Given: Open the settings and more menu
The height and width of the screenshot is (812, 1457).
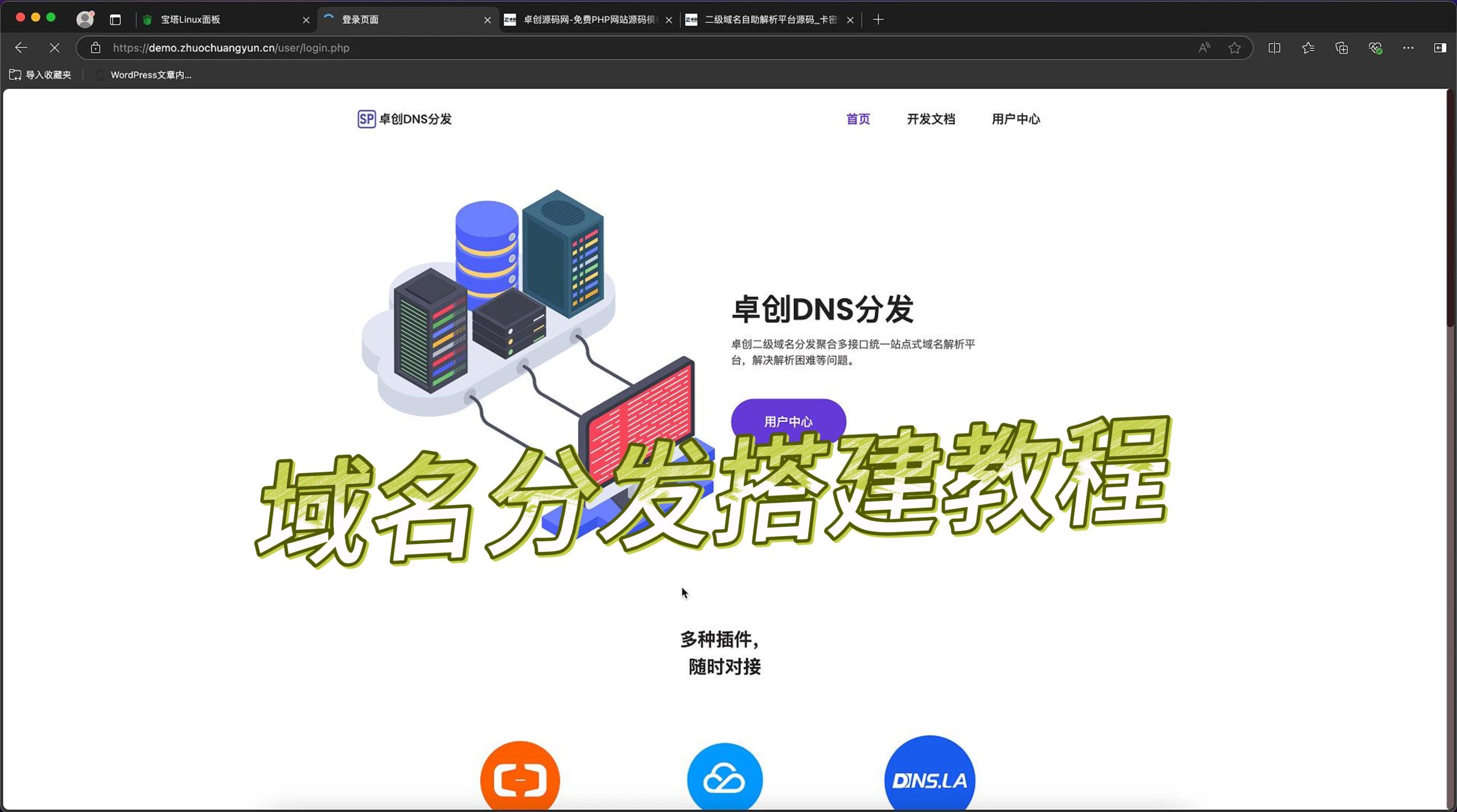Looking at the screenshot, I should 1408,48.
